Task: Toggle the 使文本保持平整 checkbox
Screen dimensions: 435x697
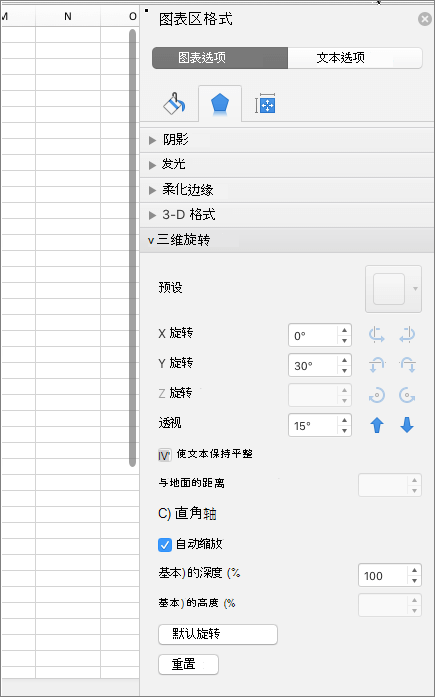Action: click(164, 455)
